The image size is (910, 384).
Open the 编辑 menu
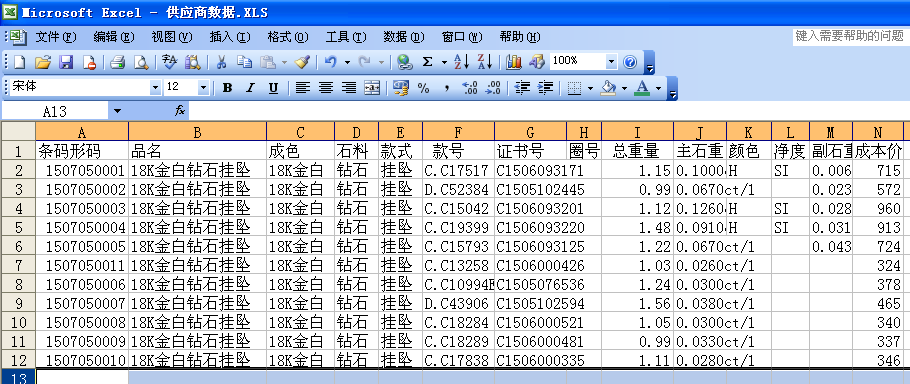point(114,37)
